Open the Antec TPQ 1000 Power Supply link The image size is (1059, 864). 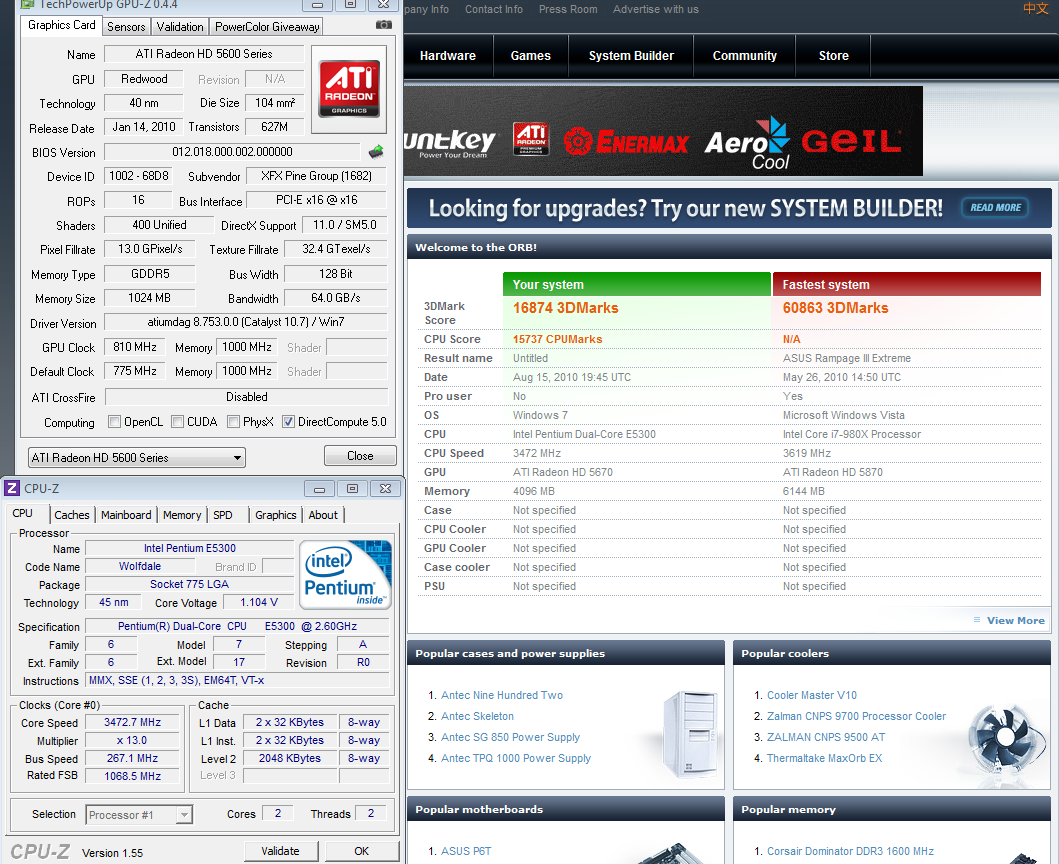point(516,758)
